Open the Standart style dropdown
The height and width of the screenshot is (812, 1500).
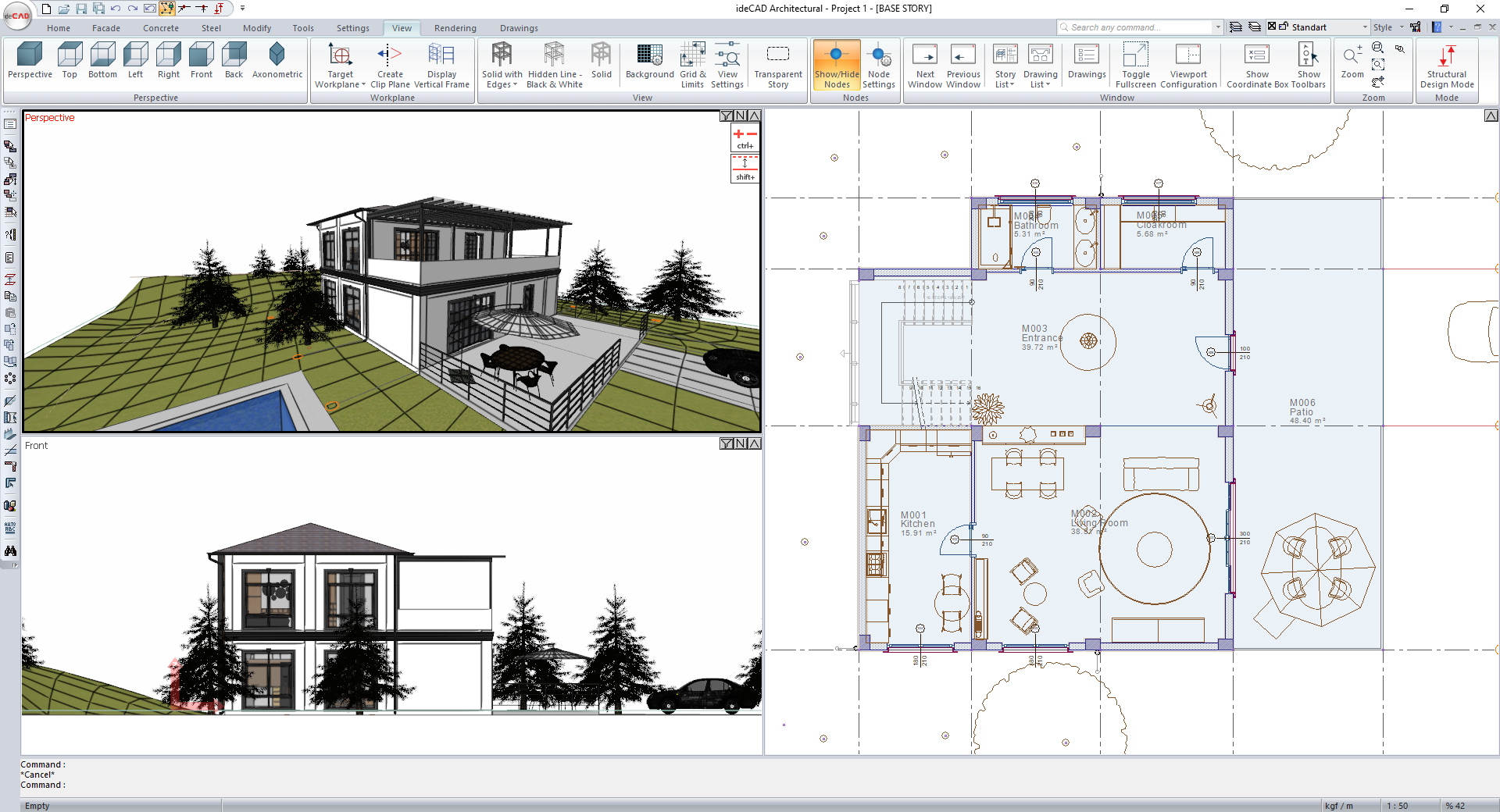pyautogui.click(x=1365, y=27)
